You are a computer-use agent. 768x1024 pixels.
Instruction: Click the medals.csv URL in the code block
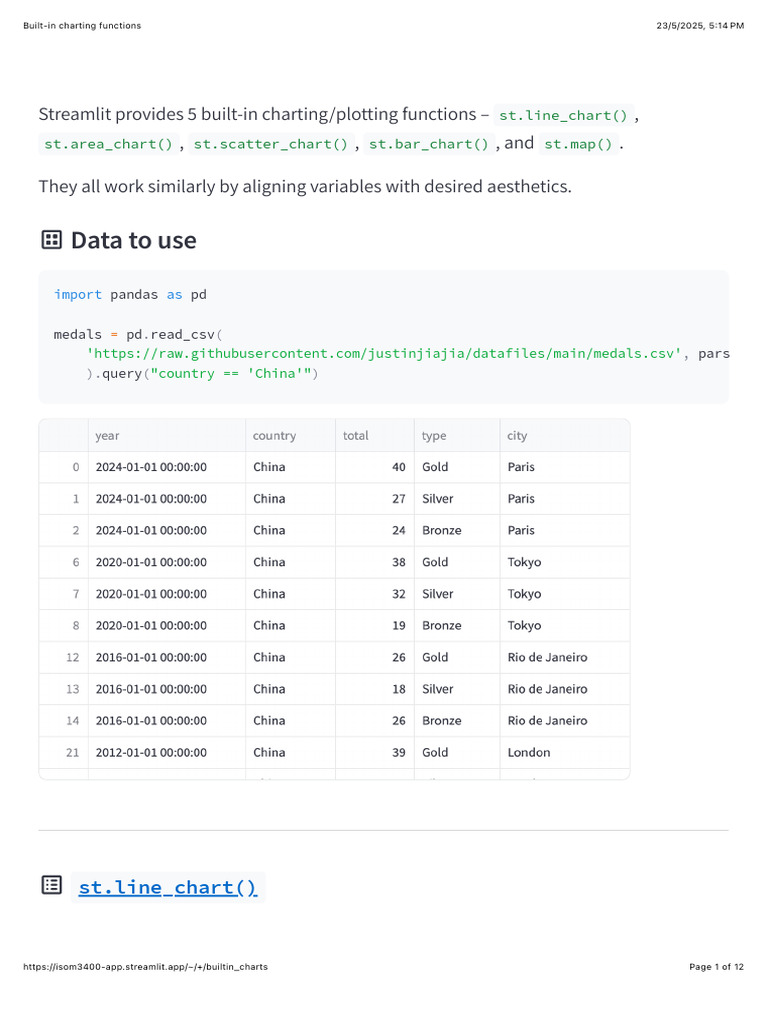pyautogui.click(x=384, y=353)
